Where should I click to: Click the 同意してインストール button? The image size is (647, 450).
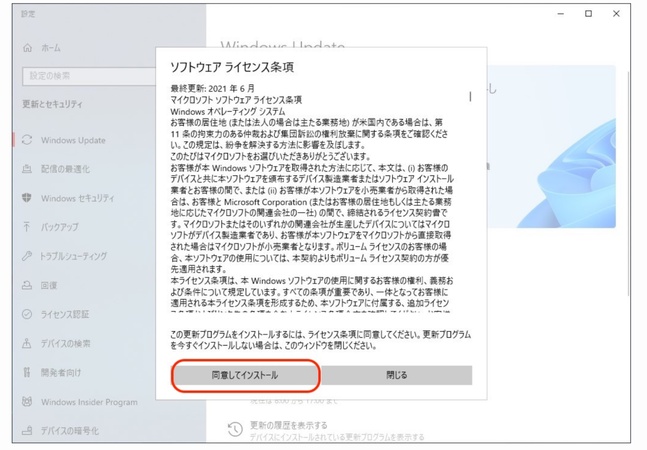coord(246,375)
